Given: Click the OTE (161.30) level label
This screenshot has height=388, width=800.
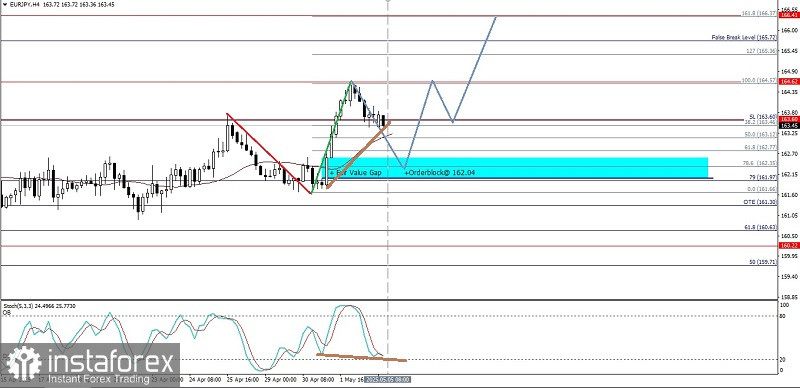Looking at the screenshot, I should (760, 202).
